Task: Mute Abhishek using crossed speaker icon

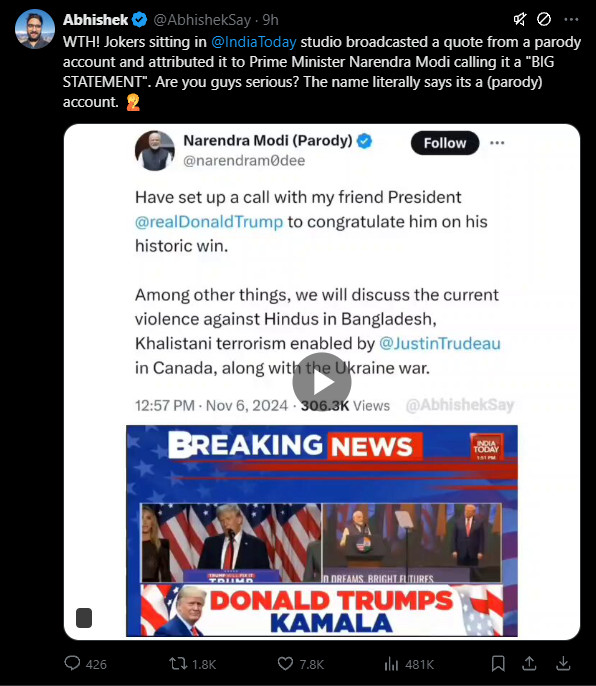Action: [520, 19]
